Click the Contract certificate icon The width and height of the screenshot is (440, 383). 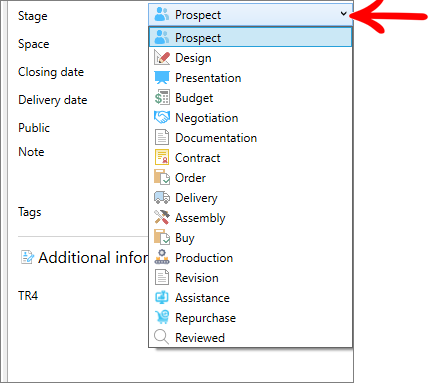tap(162, 158)
